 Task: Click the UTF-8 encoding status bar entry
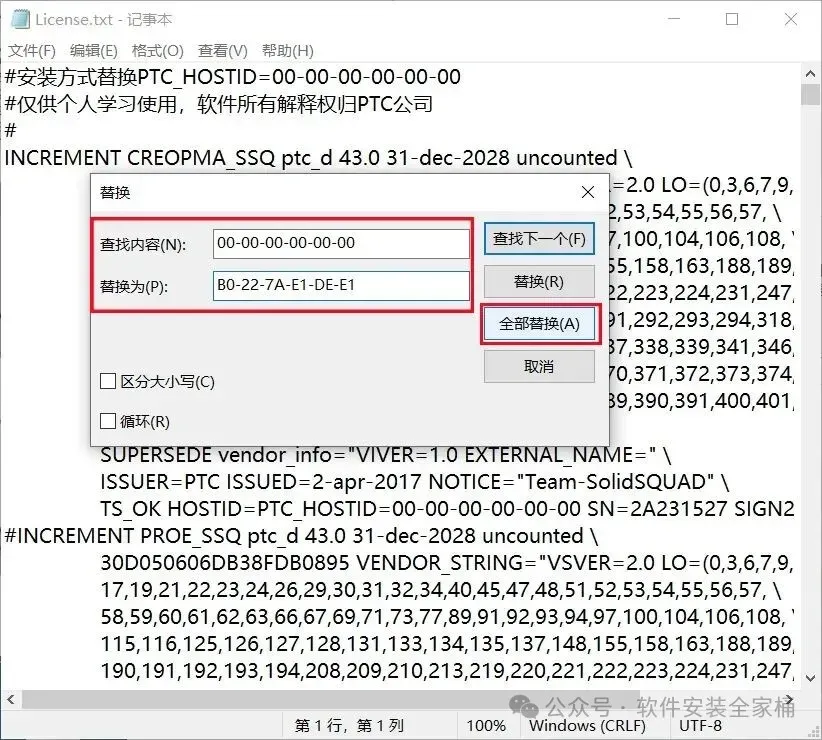click(700, 726)
